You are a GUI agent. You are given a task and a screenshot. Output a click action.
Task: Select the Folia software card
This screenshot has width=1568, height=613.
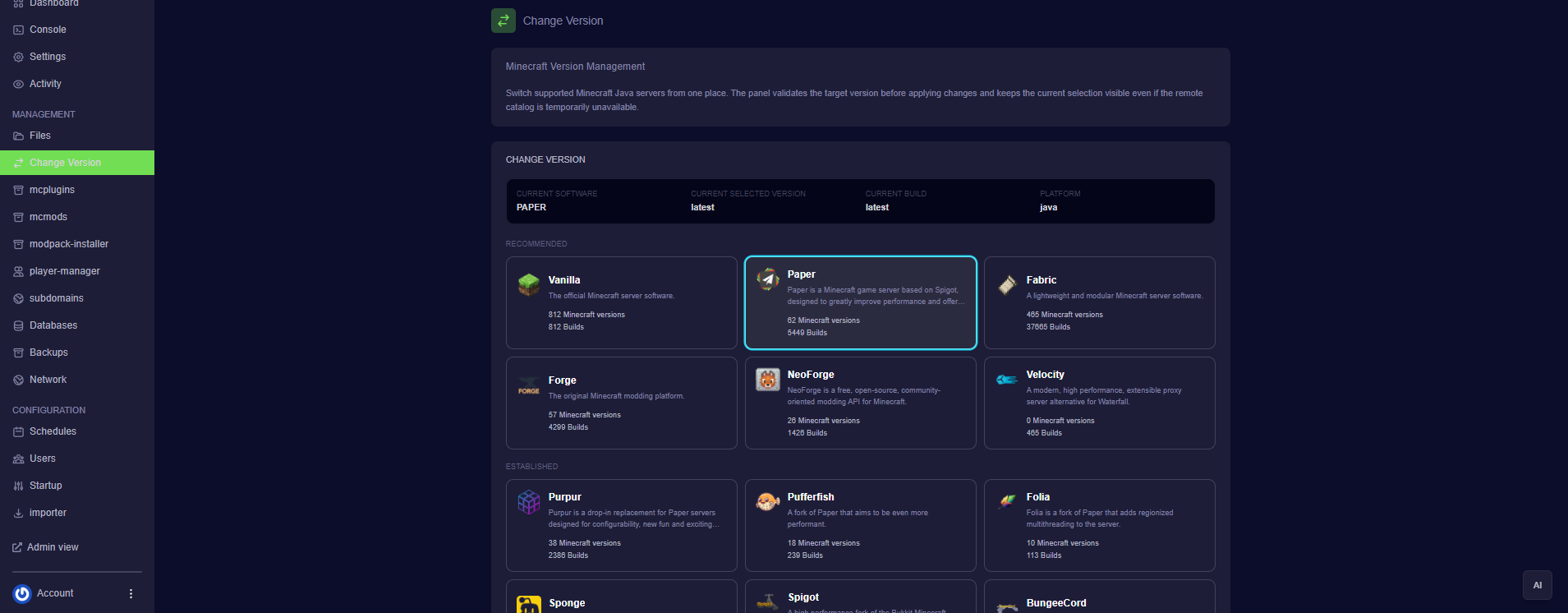pyautogui.click(x=1100, y=525)
